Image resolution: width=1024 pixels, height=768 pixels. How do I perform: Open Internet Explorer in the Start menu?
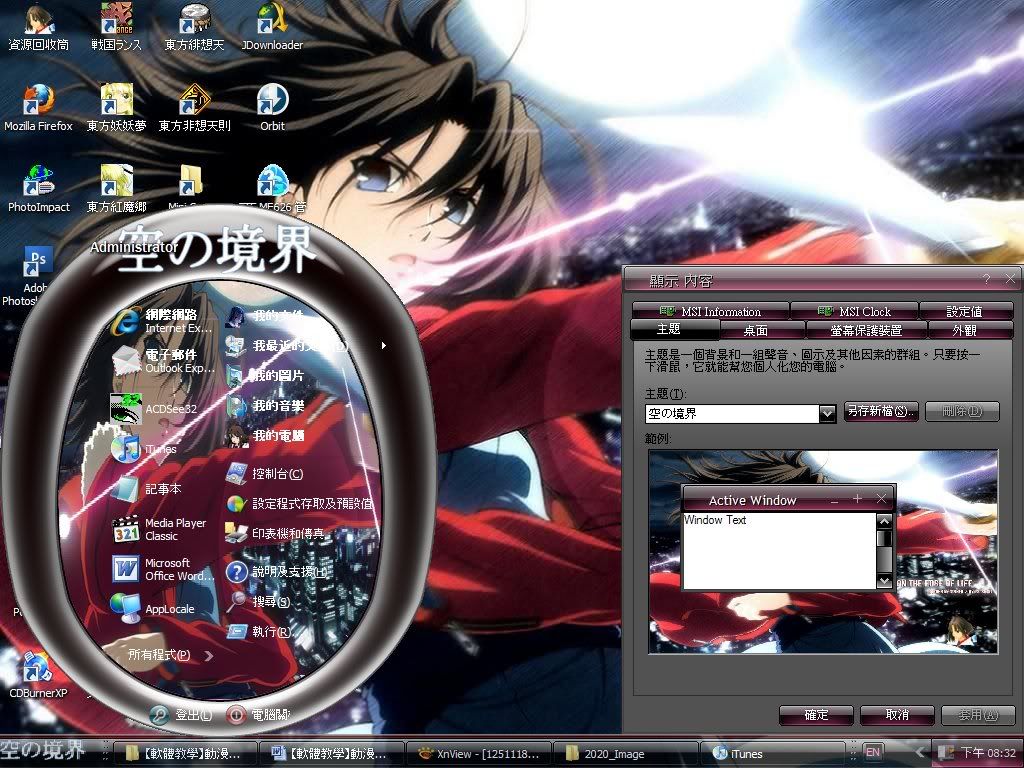click(x=163, y=321)
